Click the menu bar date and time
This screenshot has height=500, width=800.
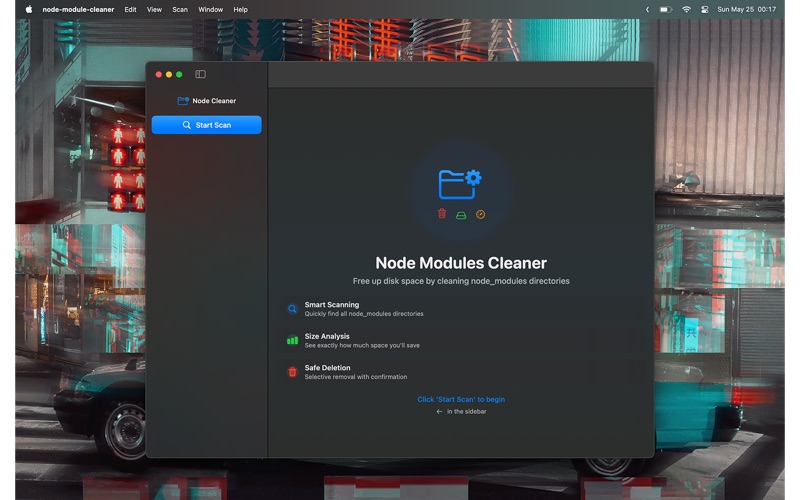746,9
